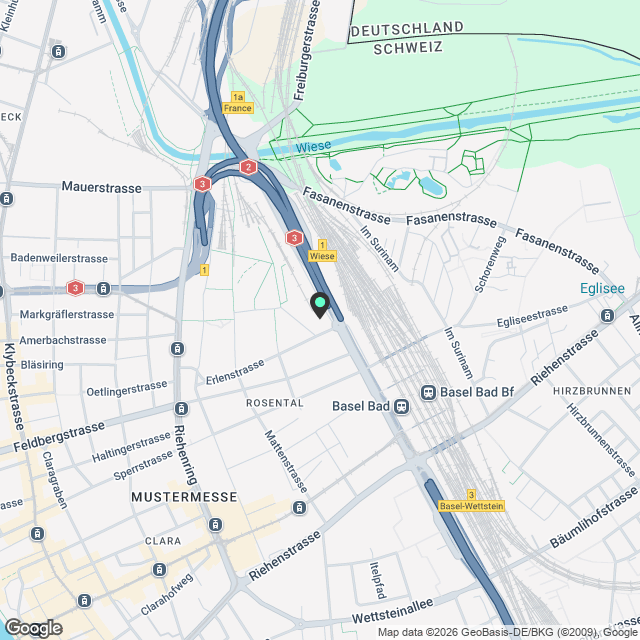Screen dimensions: 640x640
Task: Click the MUSTERMESSE area label
Action: pos(184,497)
